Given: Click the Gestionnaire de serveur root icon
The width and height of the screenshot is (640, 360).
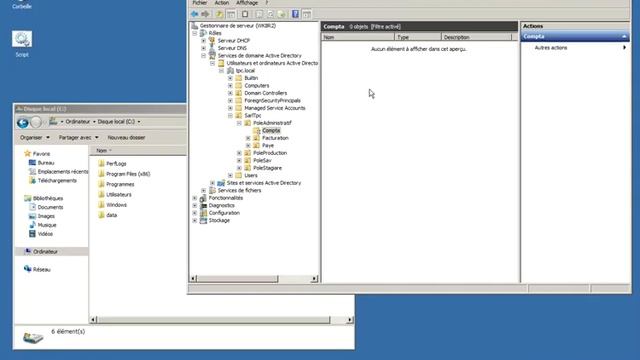Looking at the screenshot, I should pyautogui.click(x=195, y=25).
